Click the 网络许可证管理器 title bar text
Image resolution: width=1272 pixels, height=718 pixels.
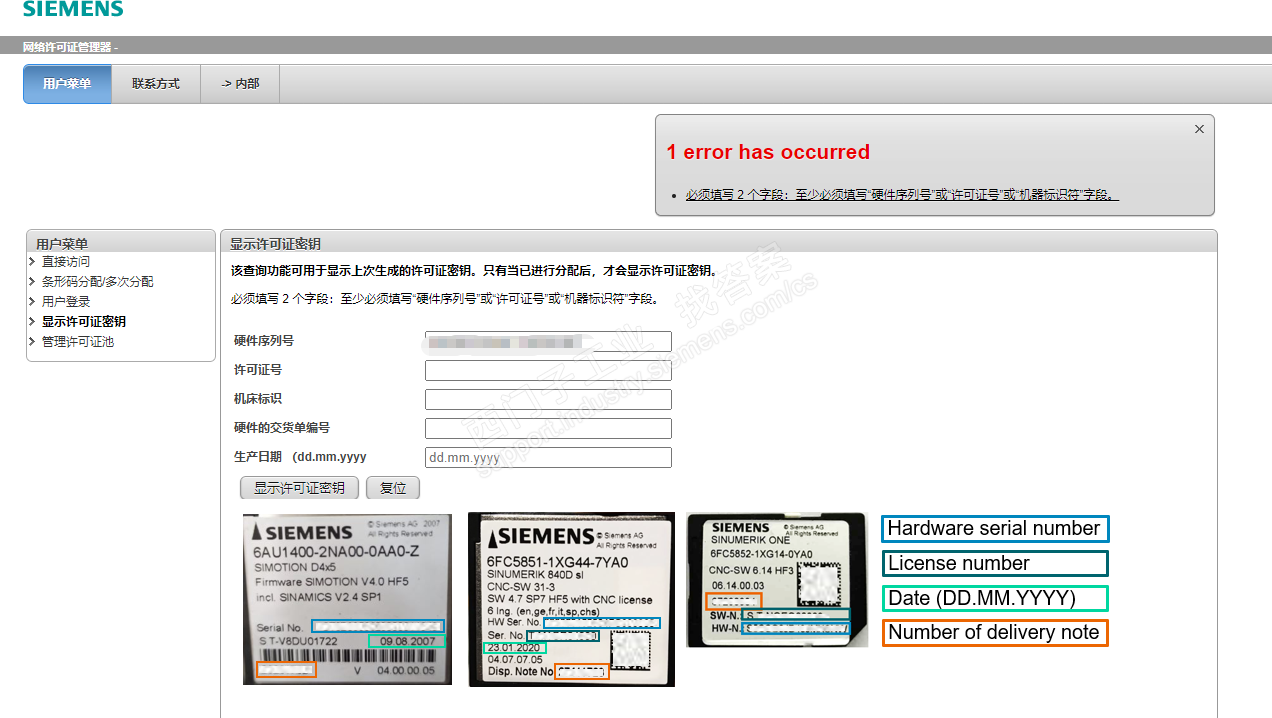coord(70,46)
